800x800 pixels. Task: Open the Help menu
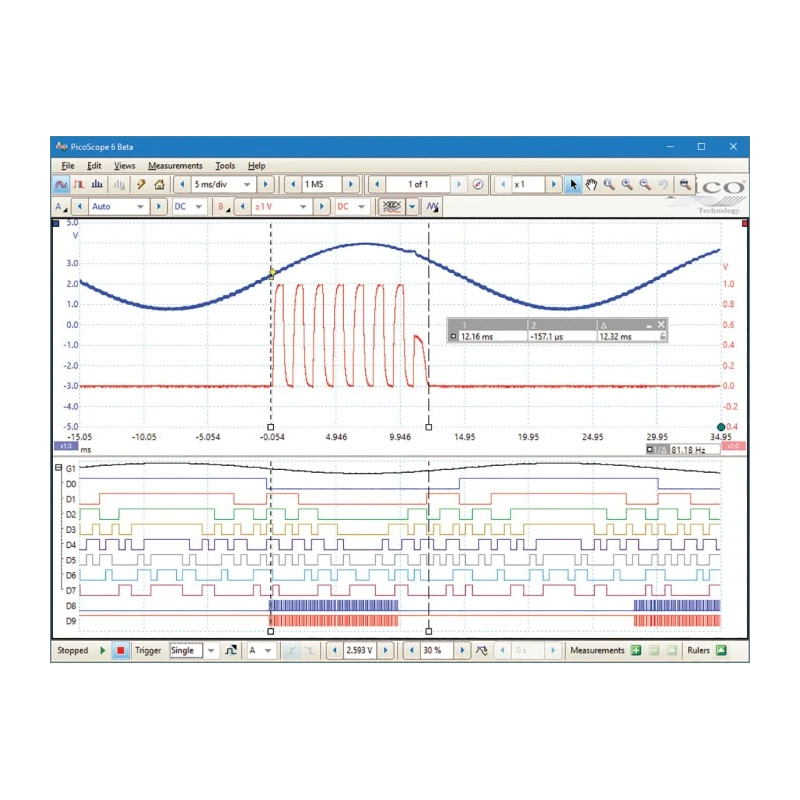[x=257, y=166]
